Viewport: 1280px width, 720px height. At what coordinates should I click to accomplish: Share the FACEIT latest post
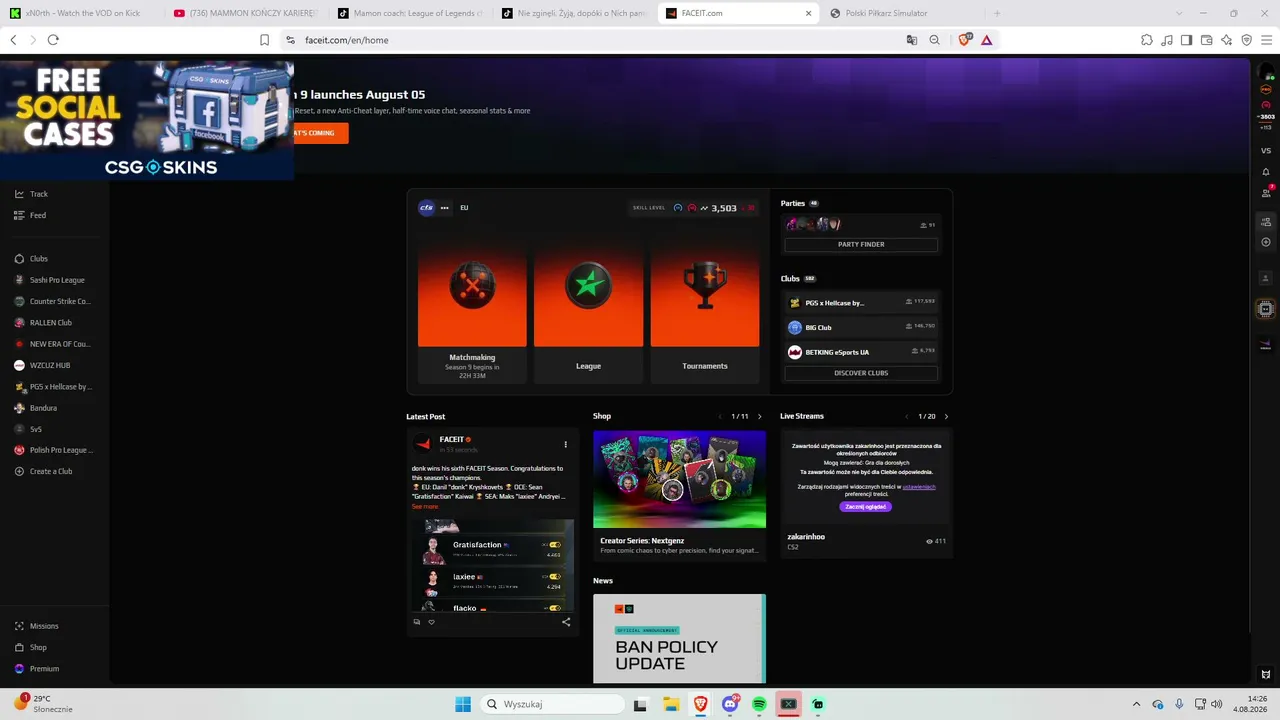point(566,622)
